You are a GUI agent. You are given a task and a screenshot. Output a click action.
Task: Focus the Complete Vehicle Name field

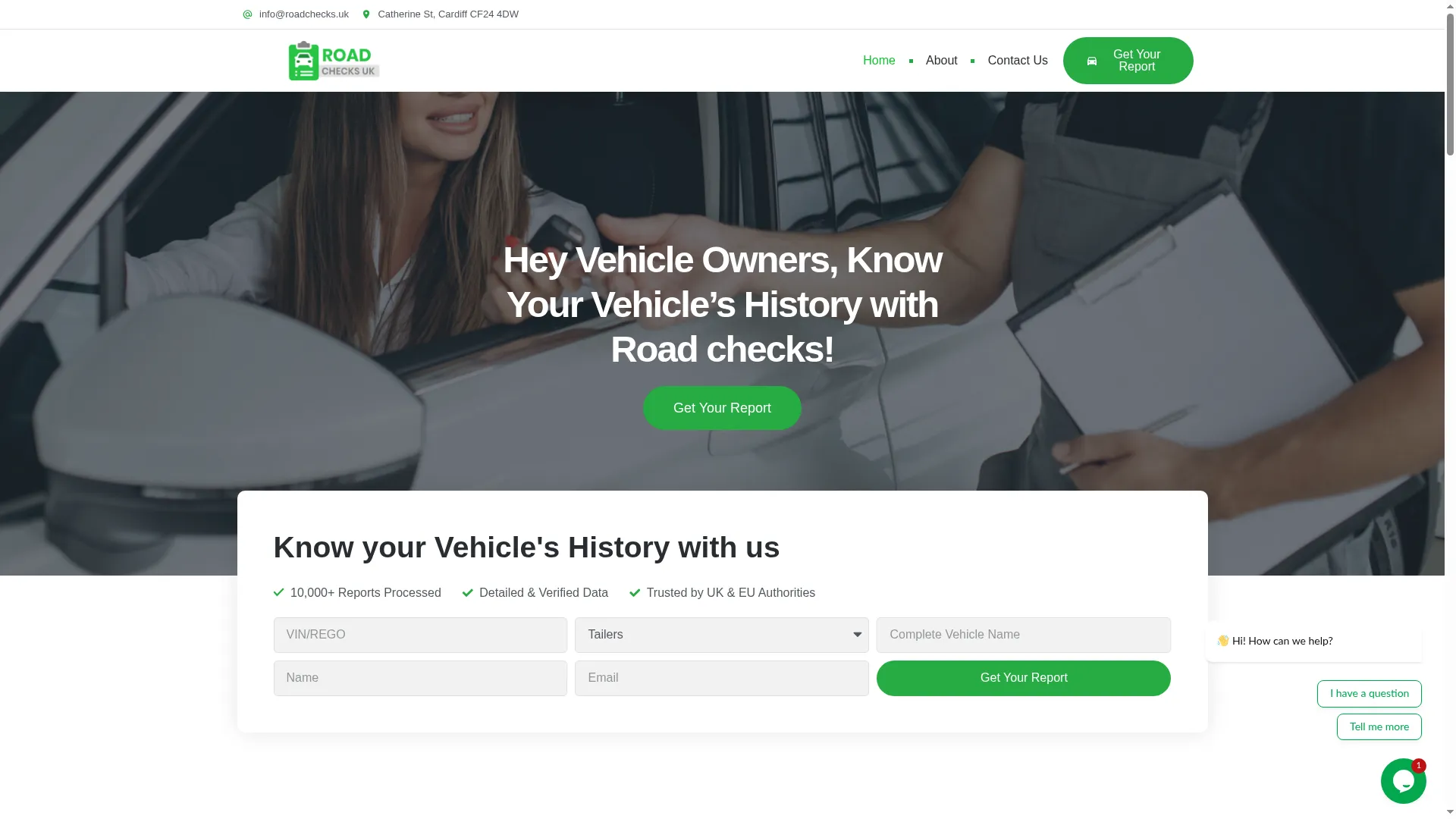click(x=1023, y=635)
